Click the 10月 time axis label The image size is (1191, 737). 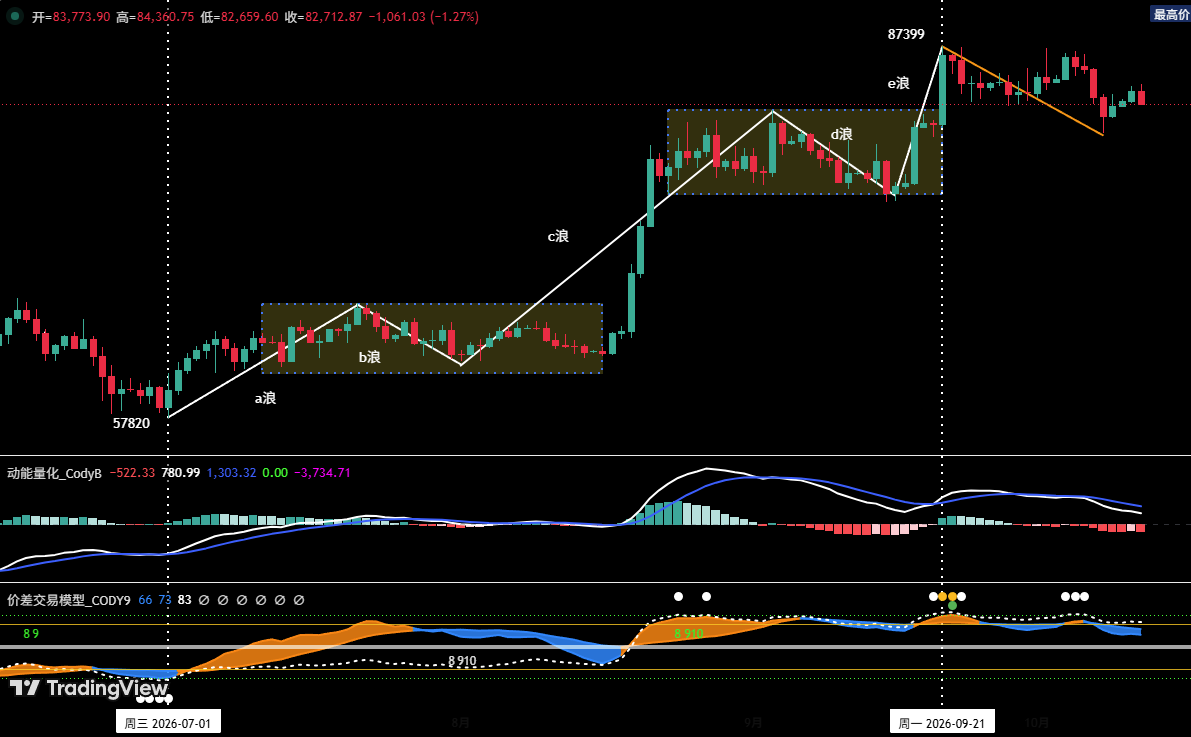(x=1037, y=723)
